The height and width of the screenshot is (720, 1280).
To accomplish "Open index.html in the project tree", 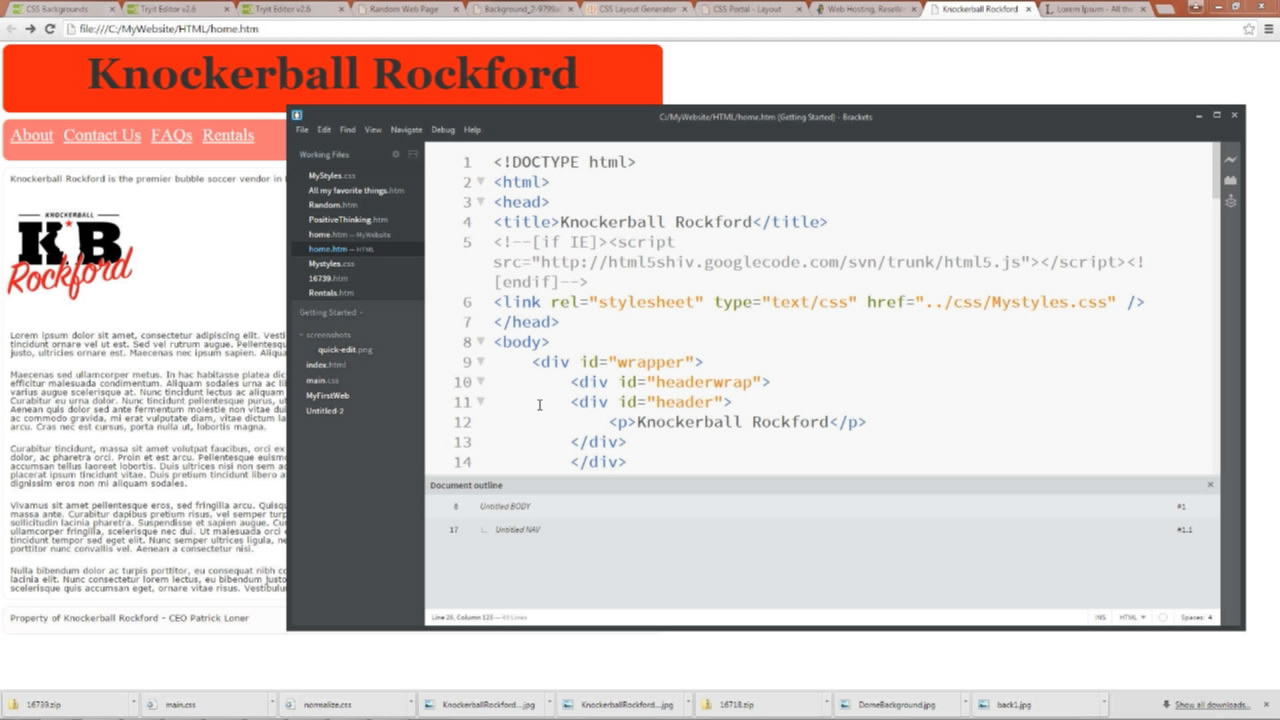I will [x=325, y=365].
